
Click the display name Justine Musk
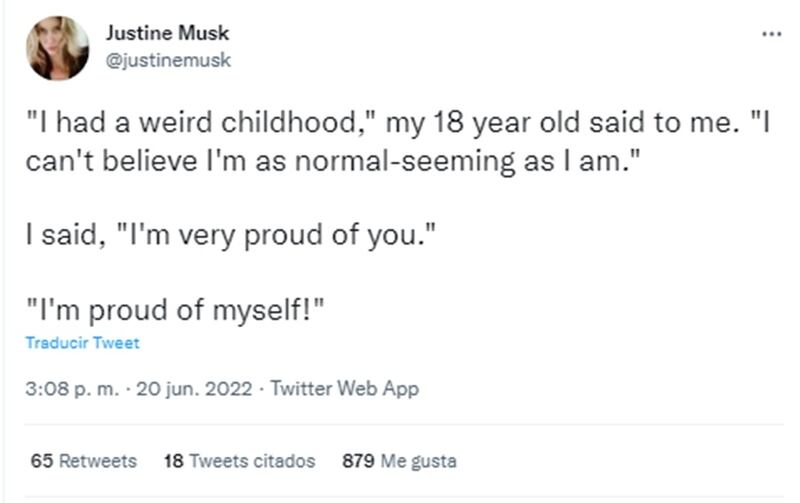[x=167, y=33]
